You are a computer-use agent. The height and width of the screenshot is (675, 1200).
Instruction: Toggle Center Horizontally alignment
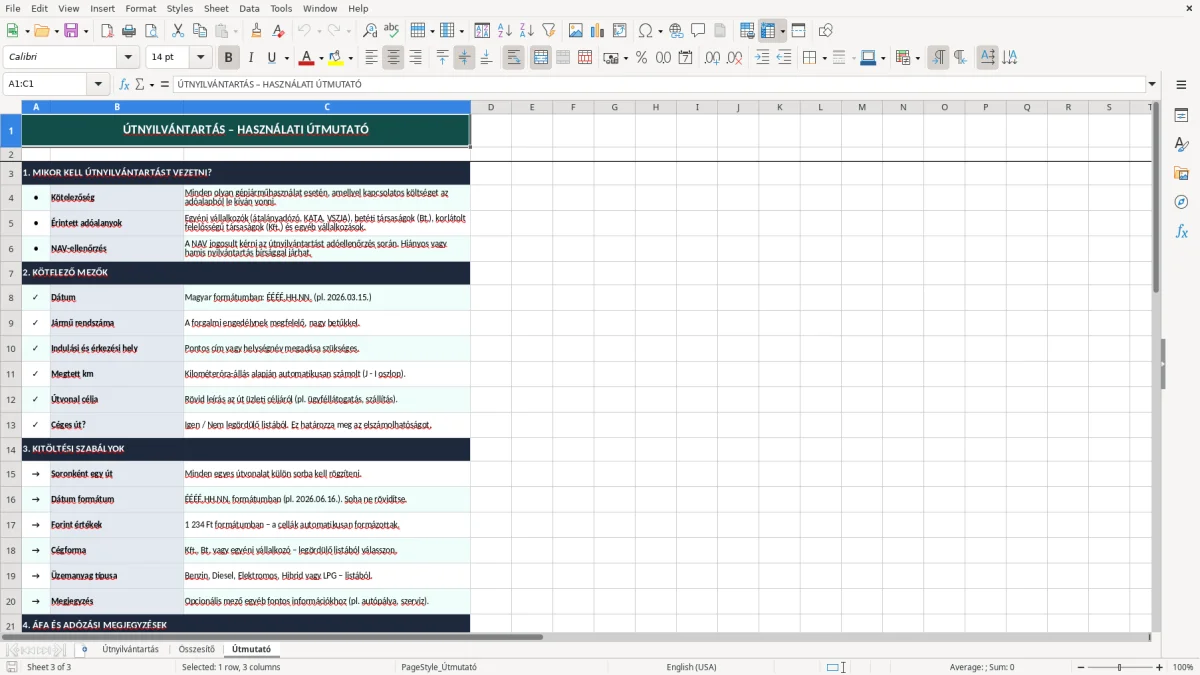(x=393, y=58)
